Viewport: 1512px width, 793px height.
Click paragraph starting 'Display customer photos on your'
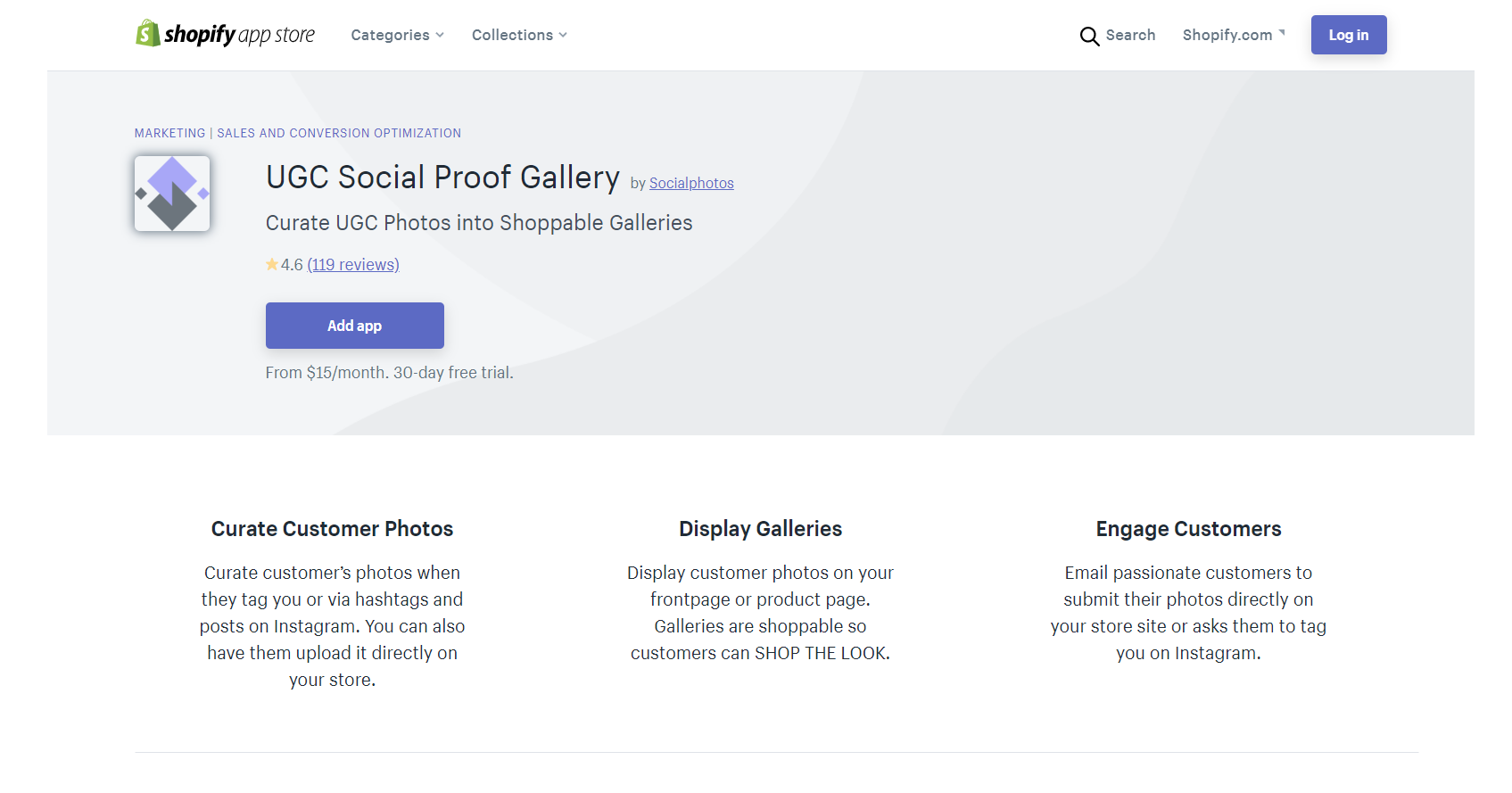(760, 613)
